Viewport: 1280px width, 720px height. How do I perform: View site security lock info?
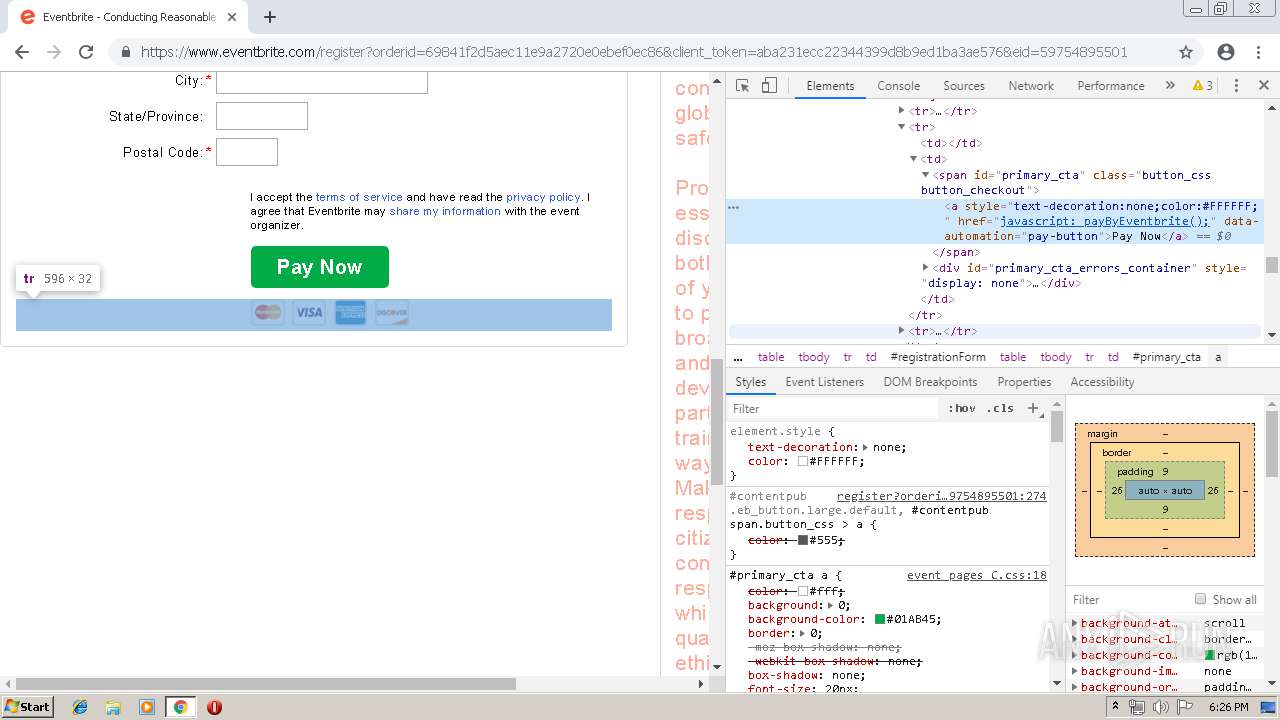(x=126, y=52)
